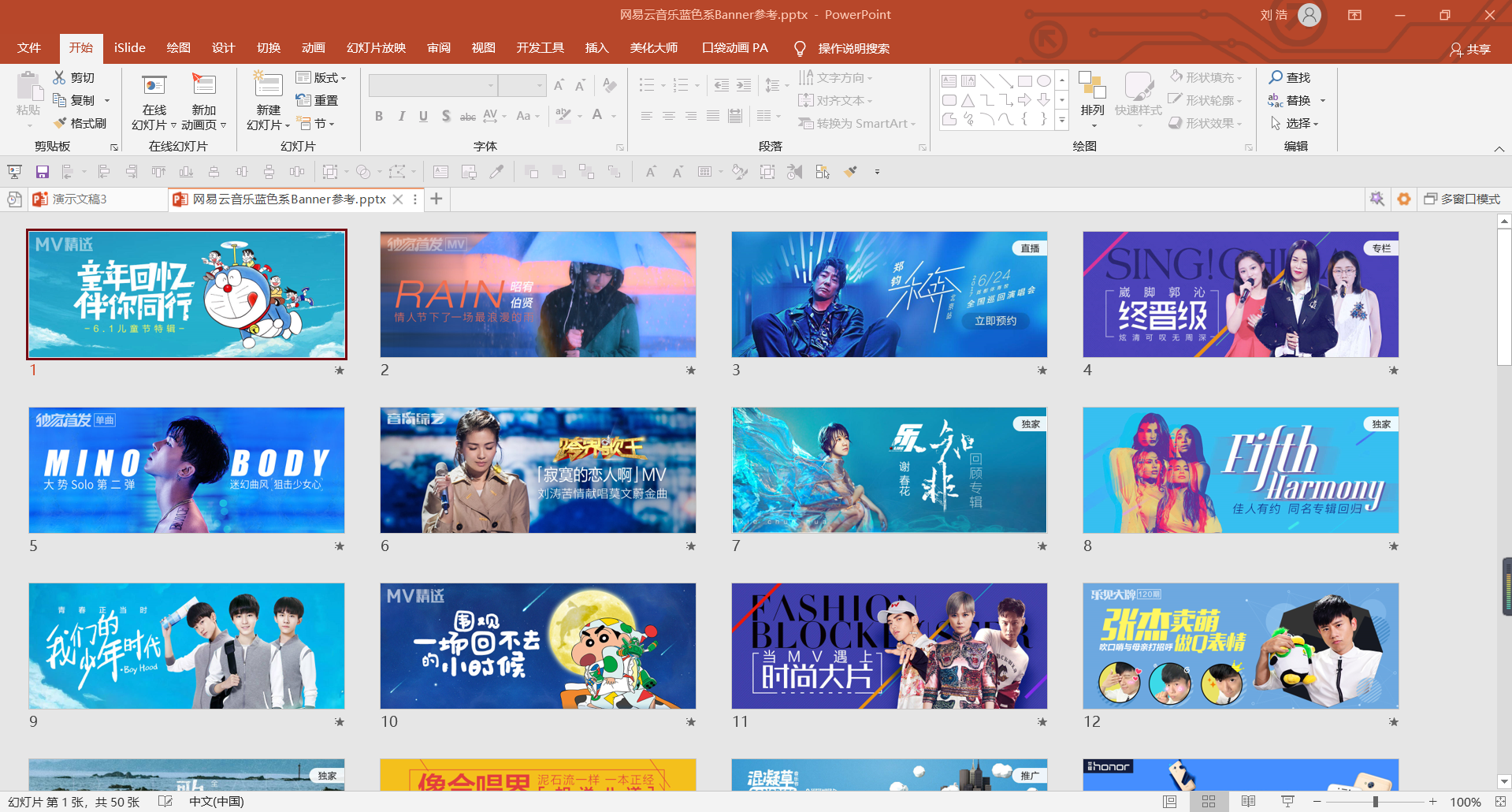Viewport: 1512px width, 812px height.
Task: Switch to normal view icon in status bar
Action: [x=1170, y=802]
